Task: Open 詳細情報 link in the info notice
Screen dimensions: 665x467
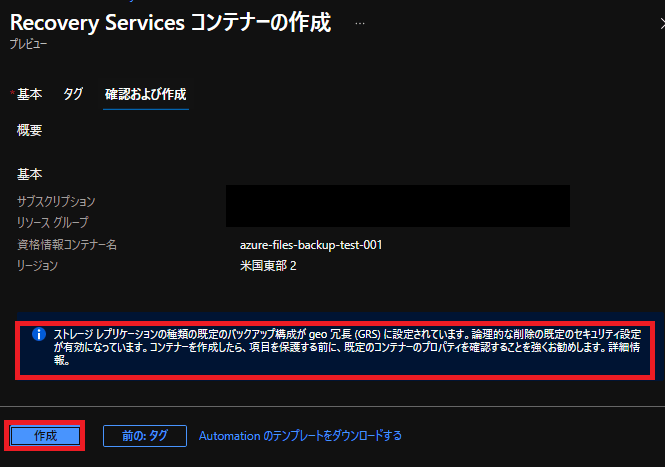Action: [x=624, y=347]
